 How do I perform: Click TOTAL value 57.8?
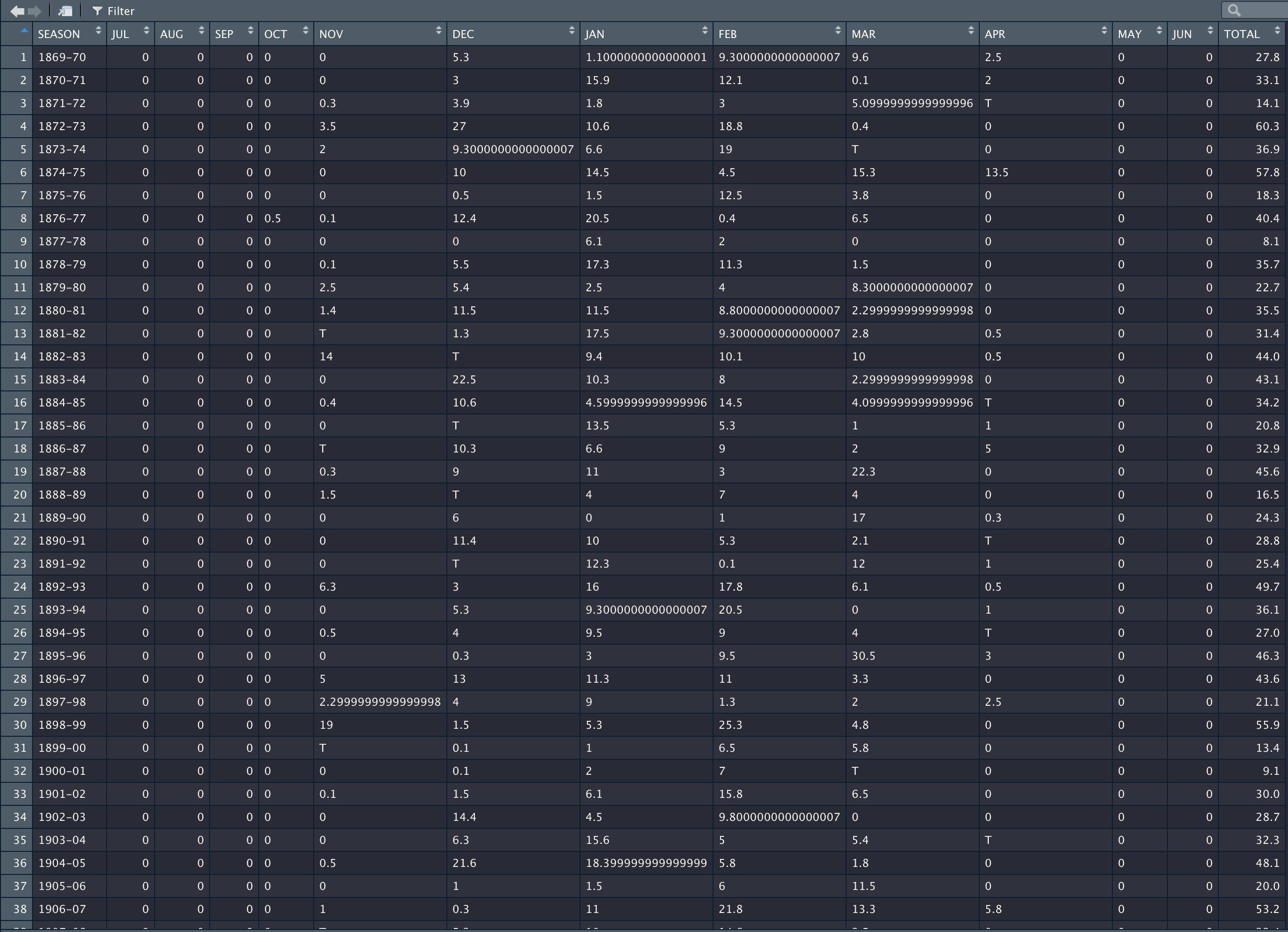click(x=1267, y=173)
